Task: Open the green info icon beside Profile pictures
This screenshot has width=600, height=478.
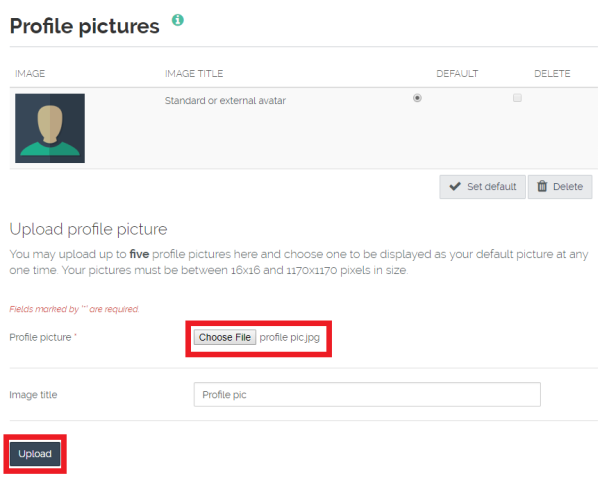Action: pyautogui.click(x=178, y=20)
